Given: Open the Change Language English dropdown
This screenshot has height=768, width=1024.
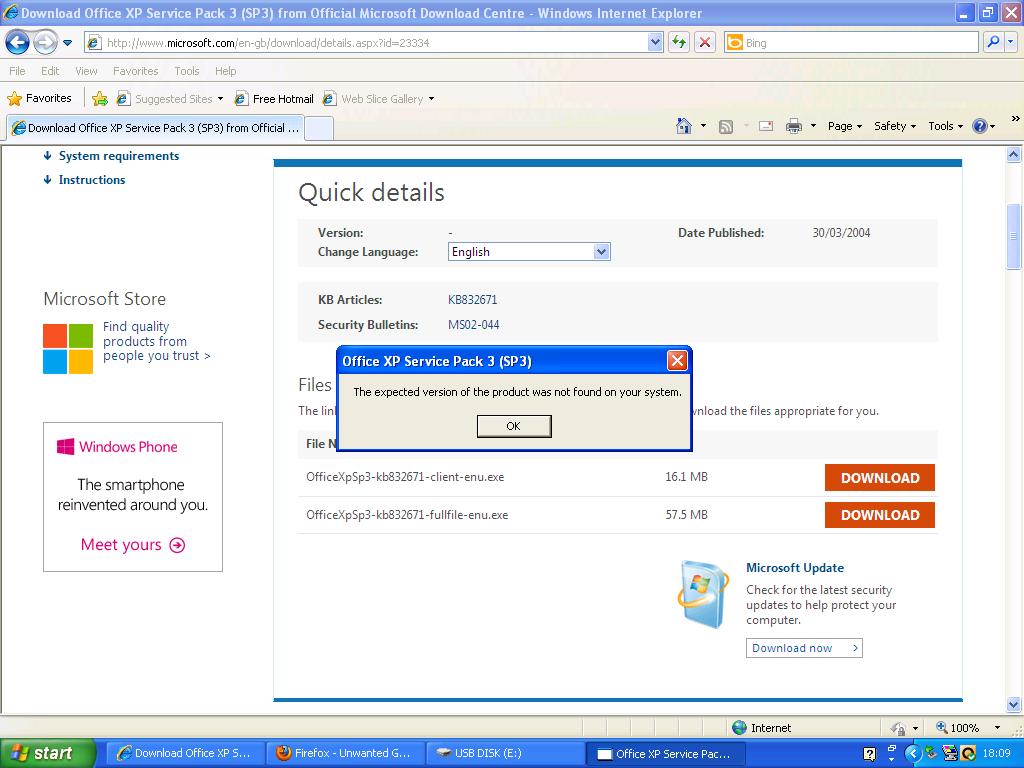Looking at the screenshot, I should tap(529, 251).
